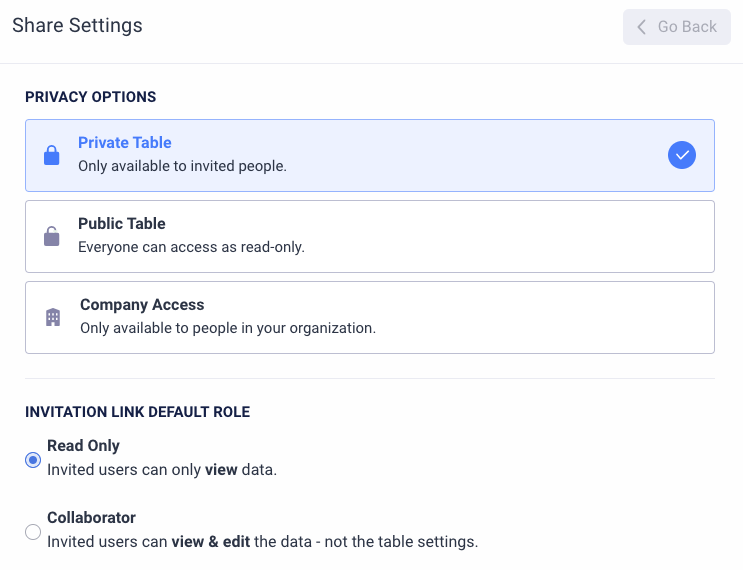Screen dimensions: 743x570
Task: Click 'Everyone can access as read-only' description
Action: pos(191,247)
